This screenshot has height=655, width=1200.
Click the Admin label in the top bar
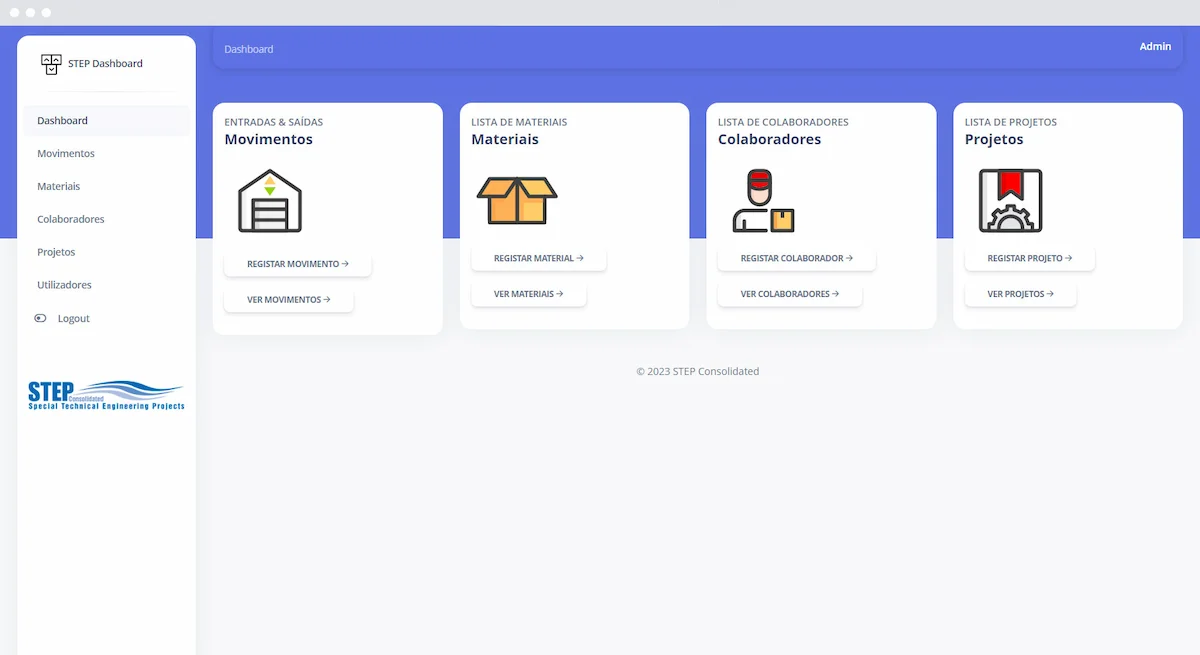tap(1155, 46)
